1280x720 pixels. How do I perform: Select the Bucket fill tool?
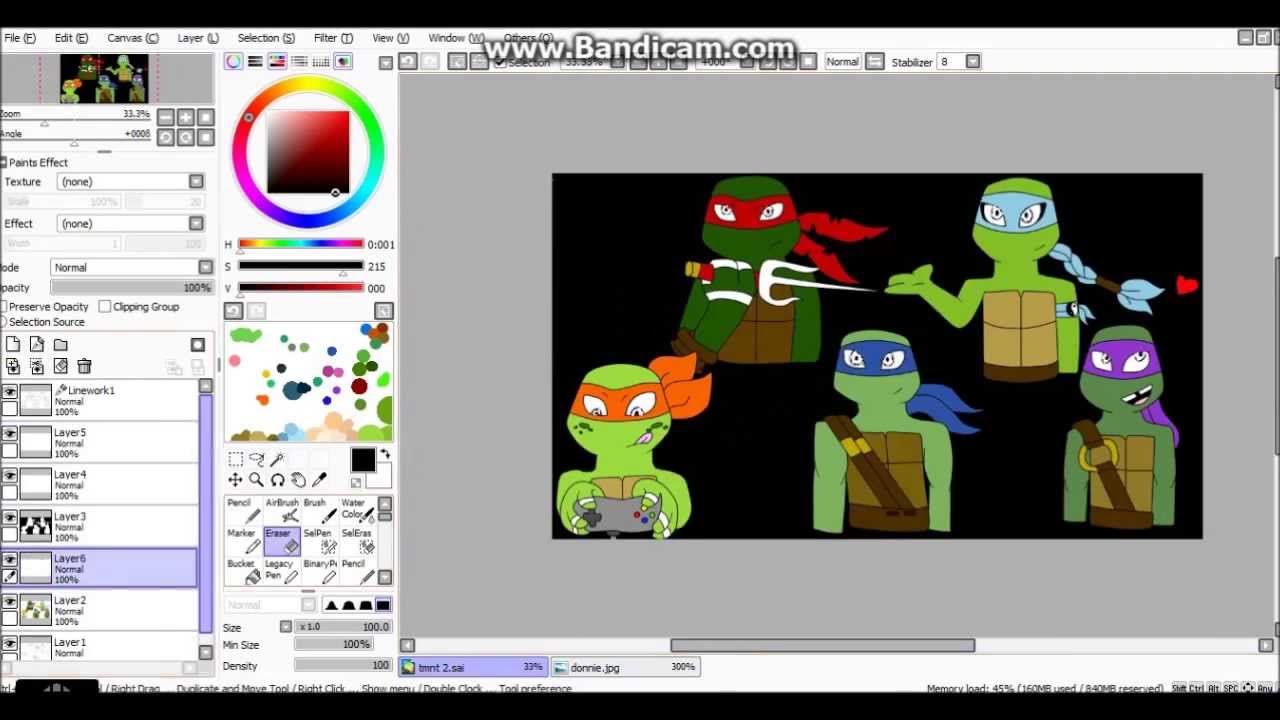pyautogui.click(x=245, y=571)
